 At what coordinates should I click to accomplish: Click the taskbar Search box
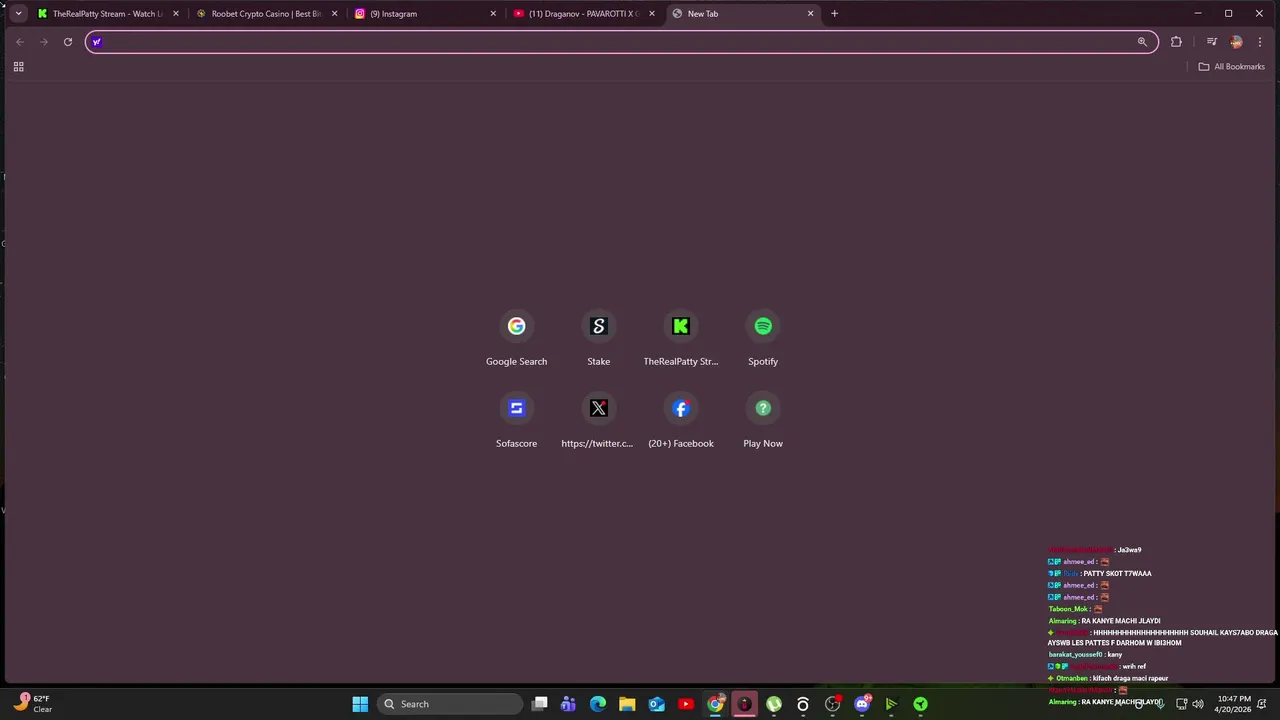(x=449, y=704)
